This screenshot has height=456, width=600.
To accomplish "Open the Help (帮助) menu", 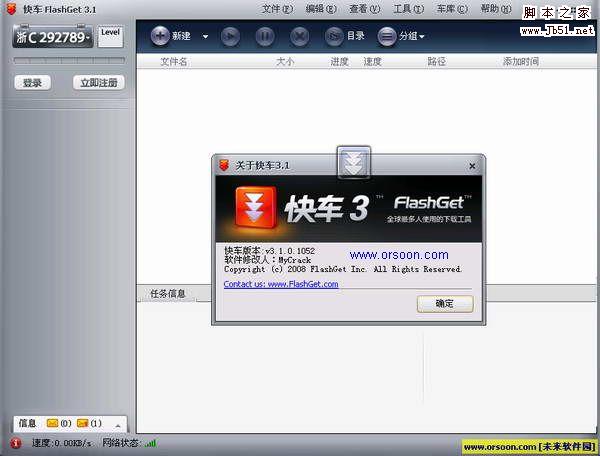I will point(496,9).
